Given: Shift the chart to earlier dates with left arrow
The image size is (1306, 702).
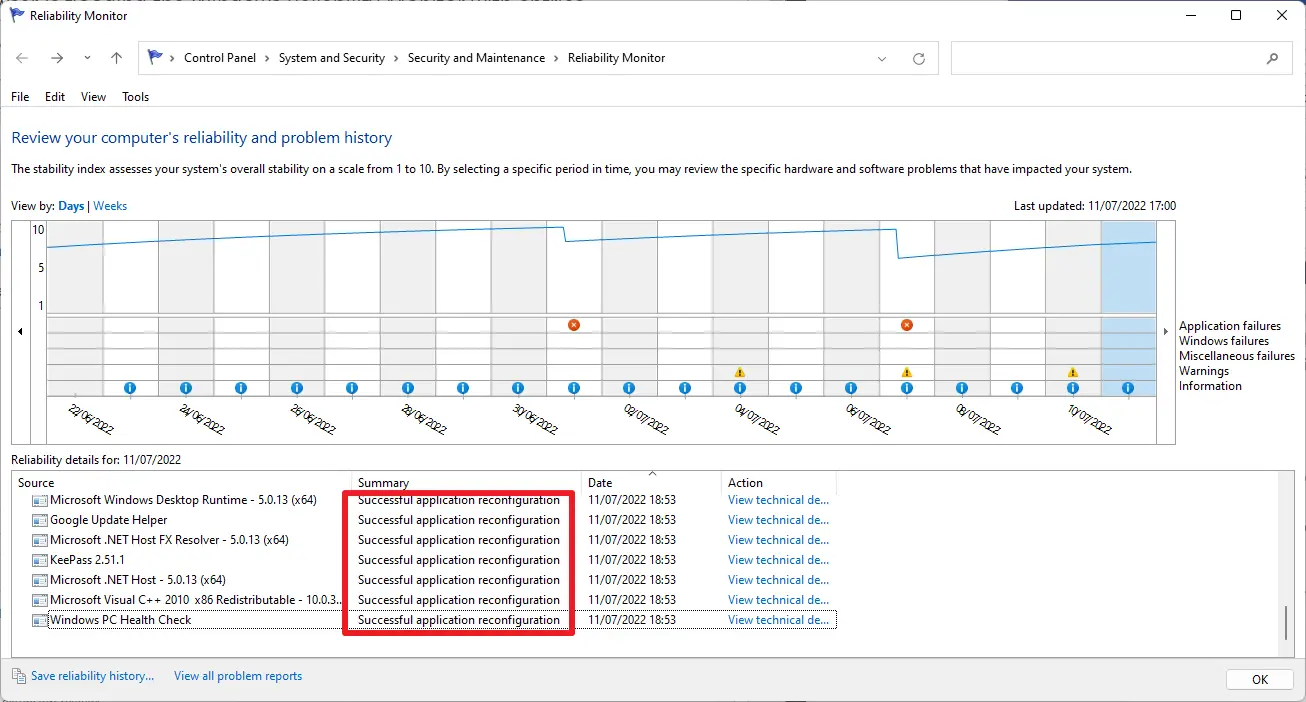Looking at the screenshot, I should 20,331.
